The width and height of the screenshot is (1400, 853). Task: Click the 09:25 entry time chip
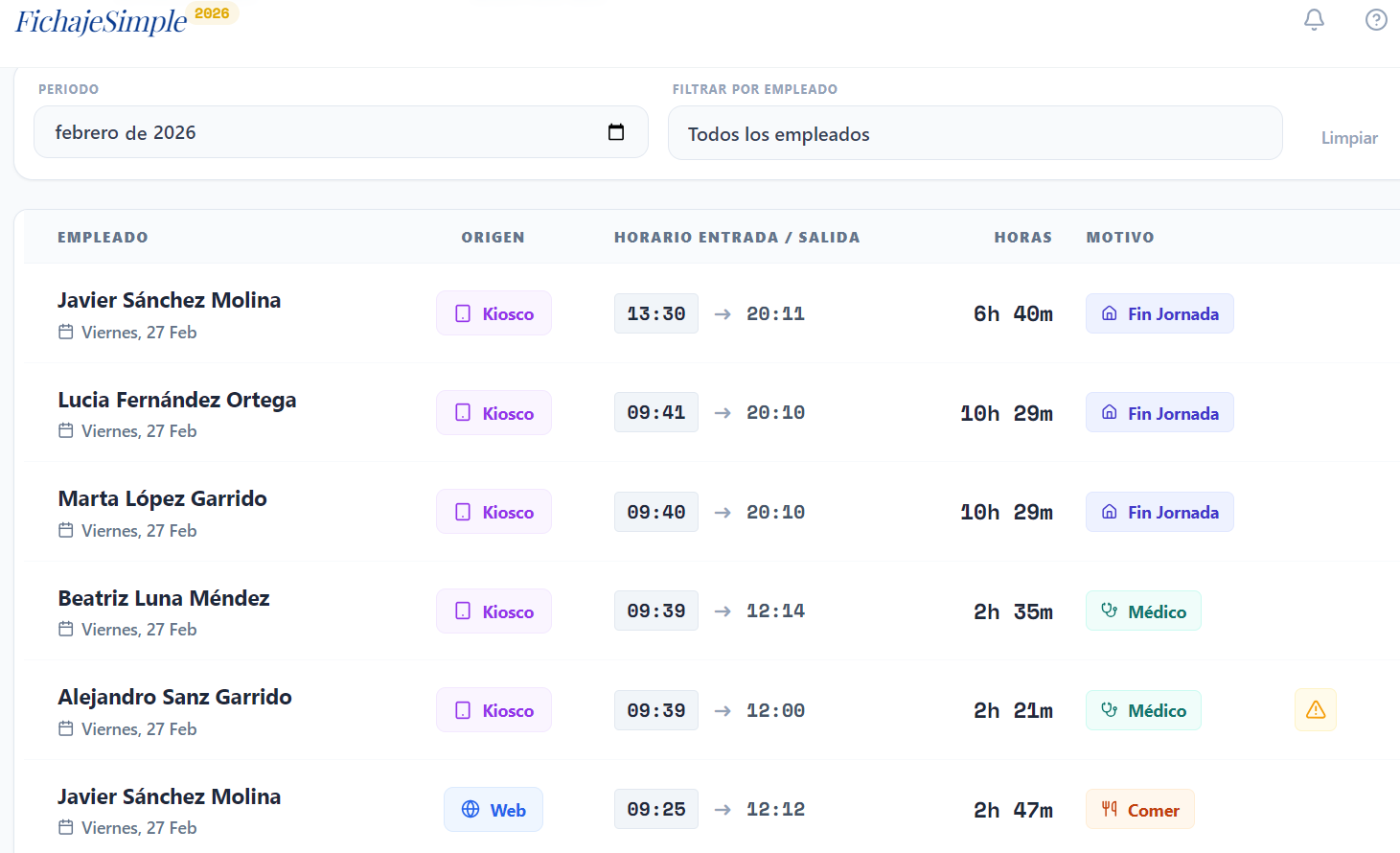655,810
